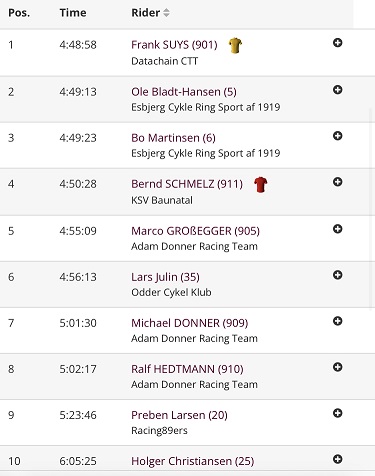The height and width of the screenshot is (476, 375).
Task: Open Preben Larsen (20) rider link
Action: click(x=179, y=415)
